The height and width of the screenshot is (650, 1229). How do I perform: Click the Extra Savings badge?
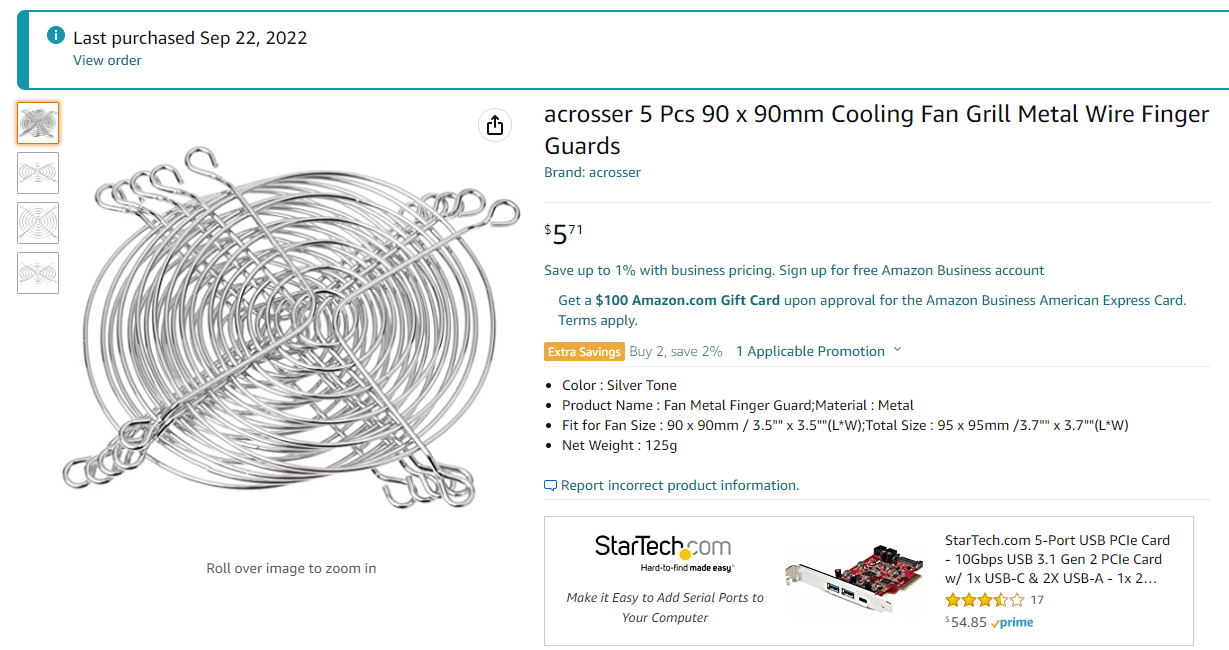pos(585,351)
